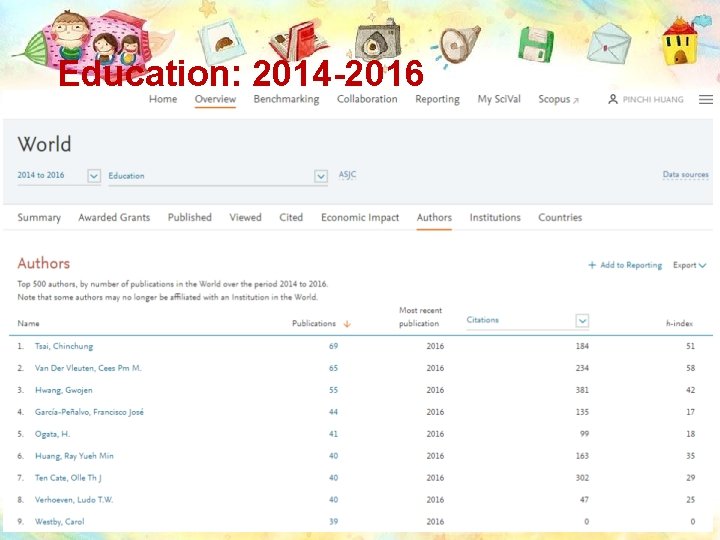The image size is (720, 540).
Task: Click the yellow house icon in banner
Action: tap(681, 40)
